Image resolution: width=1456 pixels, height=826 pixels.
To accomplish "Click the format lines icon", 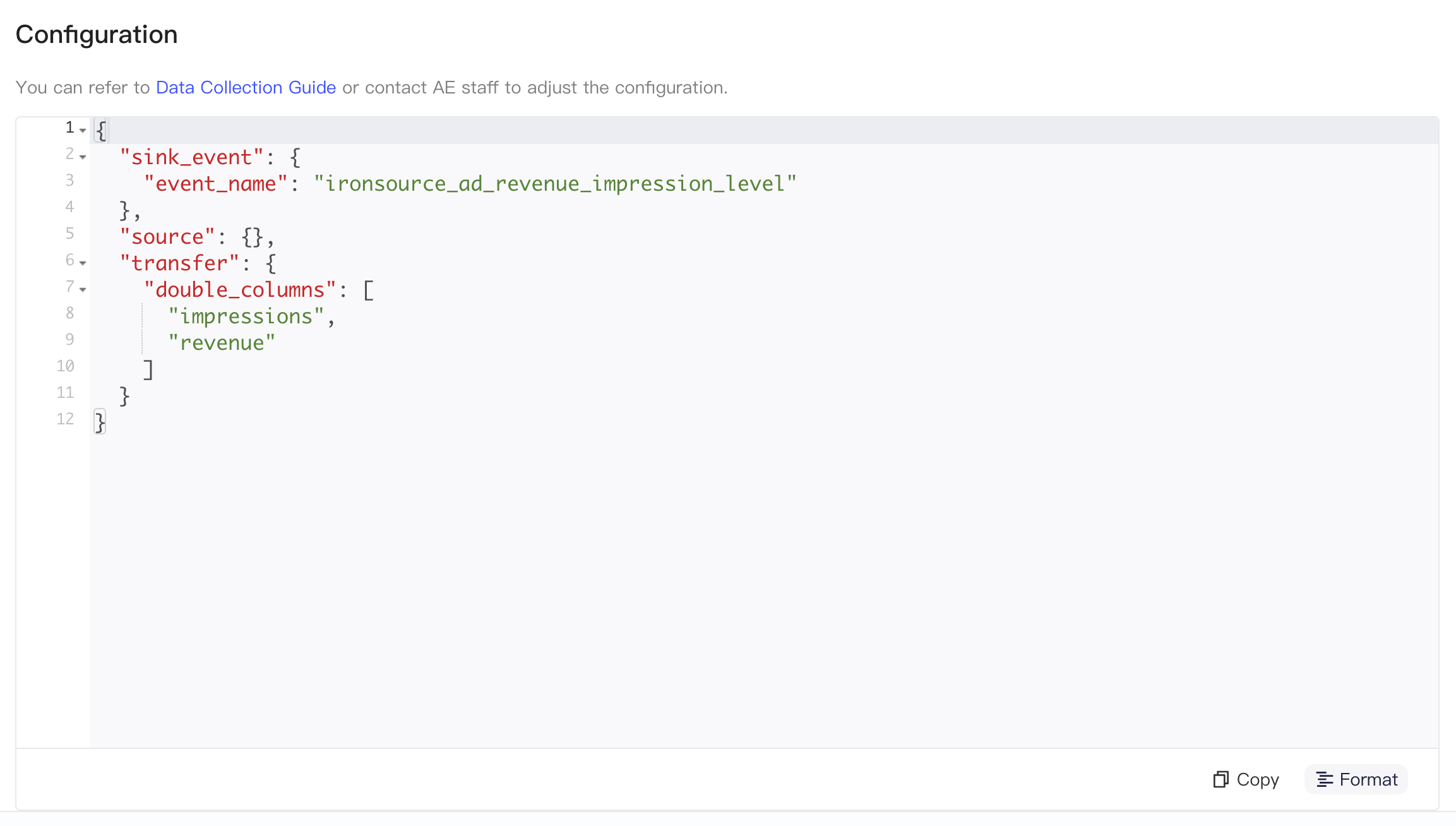I will 1325,779.
